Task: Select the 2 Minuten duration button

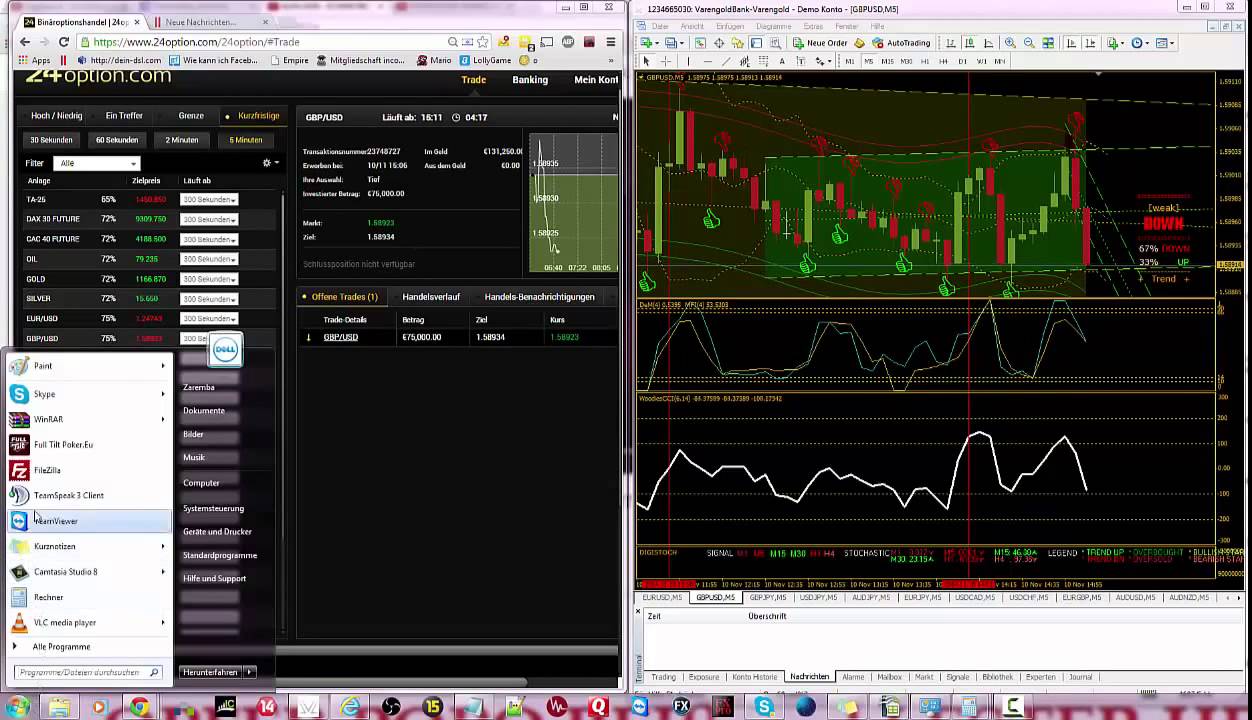Action: point(182,140)
